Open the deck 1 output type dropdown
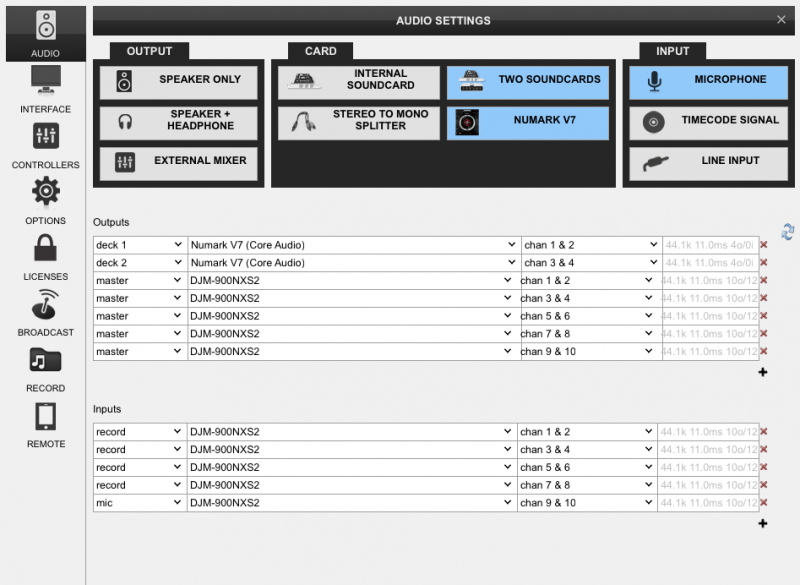This screenshot has width=800, height=585. coord(140,245)
